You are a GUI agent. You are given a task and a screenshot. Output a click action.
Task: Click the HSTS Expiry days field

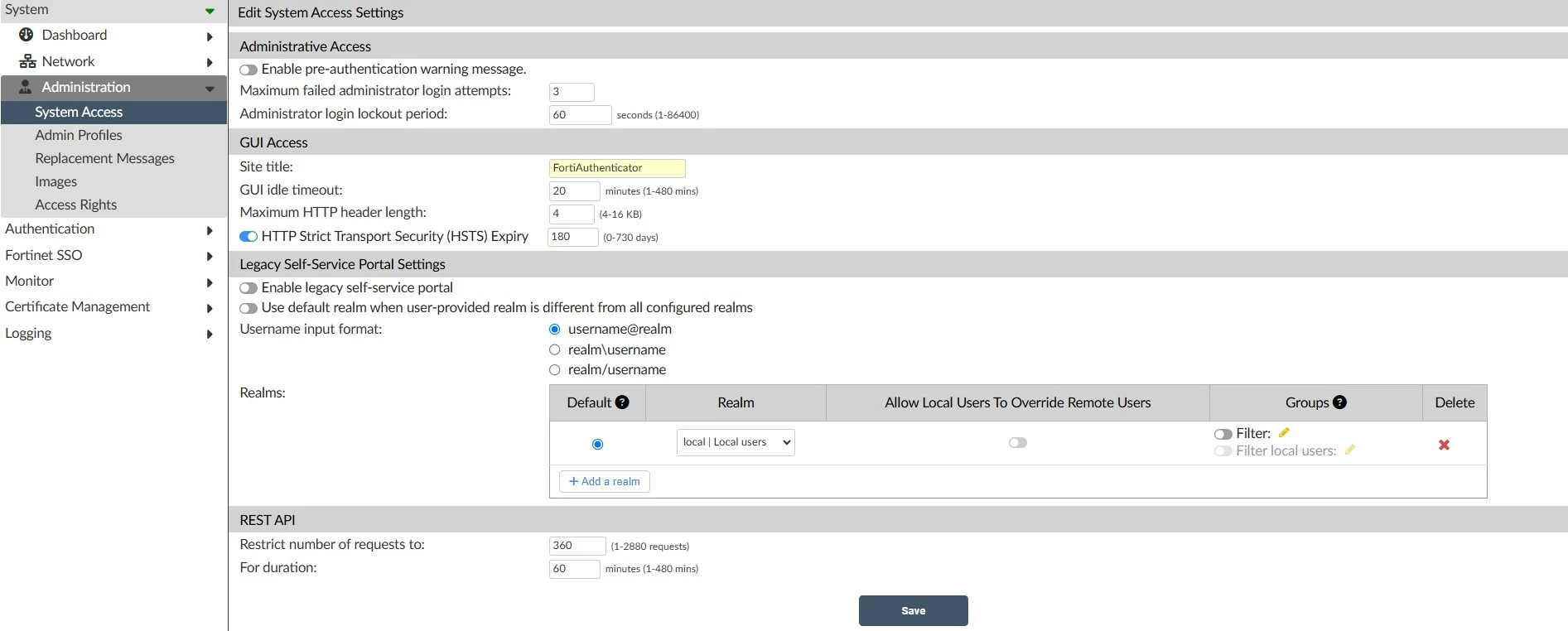point(573,237)
